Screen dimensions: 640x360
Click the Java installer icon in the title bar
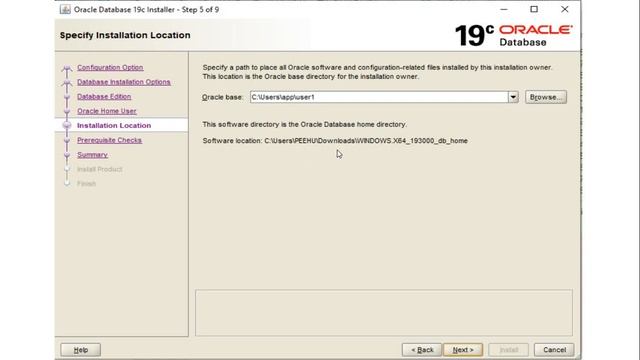coord(65,9)
